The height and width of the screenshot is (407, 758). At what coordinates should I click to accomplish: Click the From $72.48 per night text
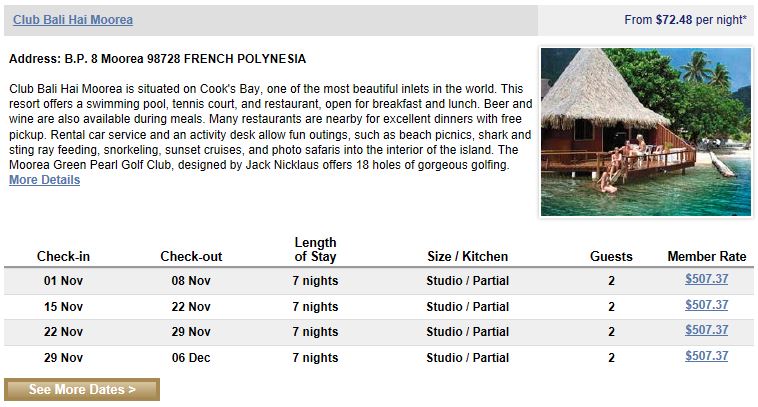pos(685,20)
